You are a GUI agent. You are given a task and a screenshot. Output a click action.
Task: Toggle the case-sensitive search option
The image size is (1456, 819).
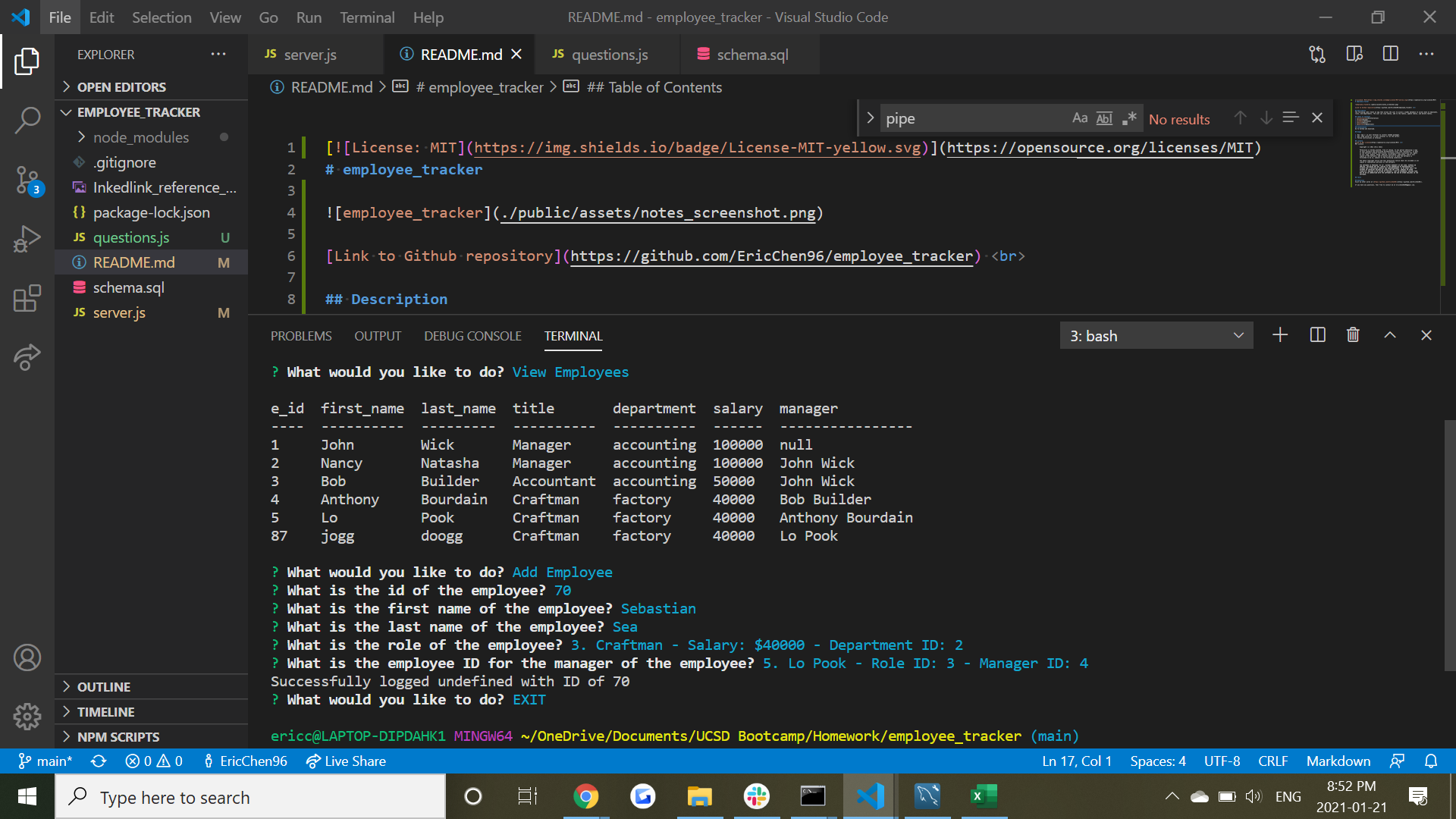tap(1079, 118)
